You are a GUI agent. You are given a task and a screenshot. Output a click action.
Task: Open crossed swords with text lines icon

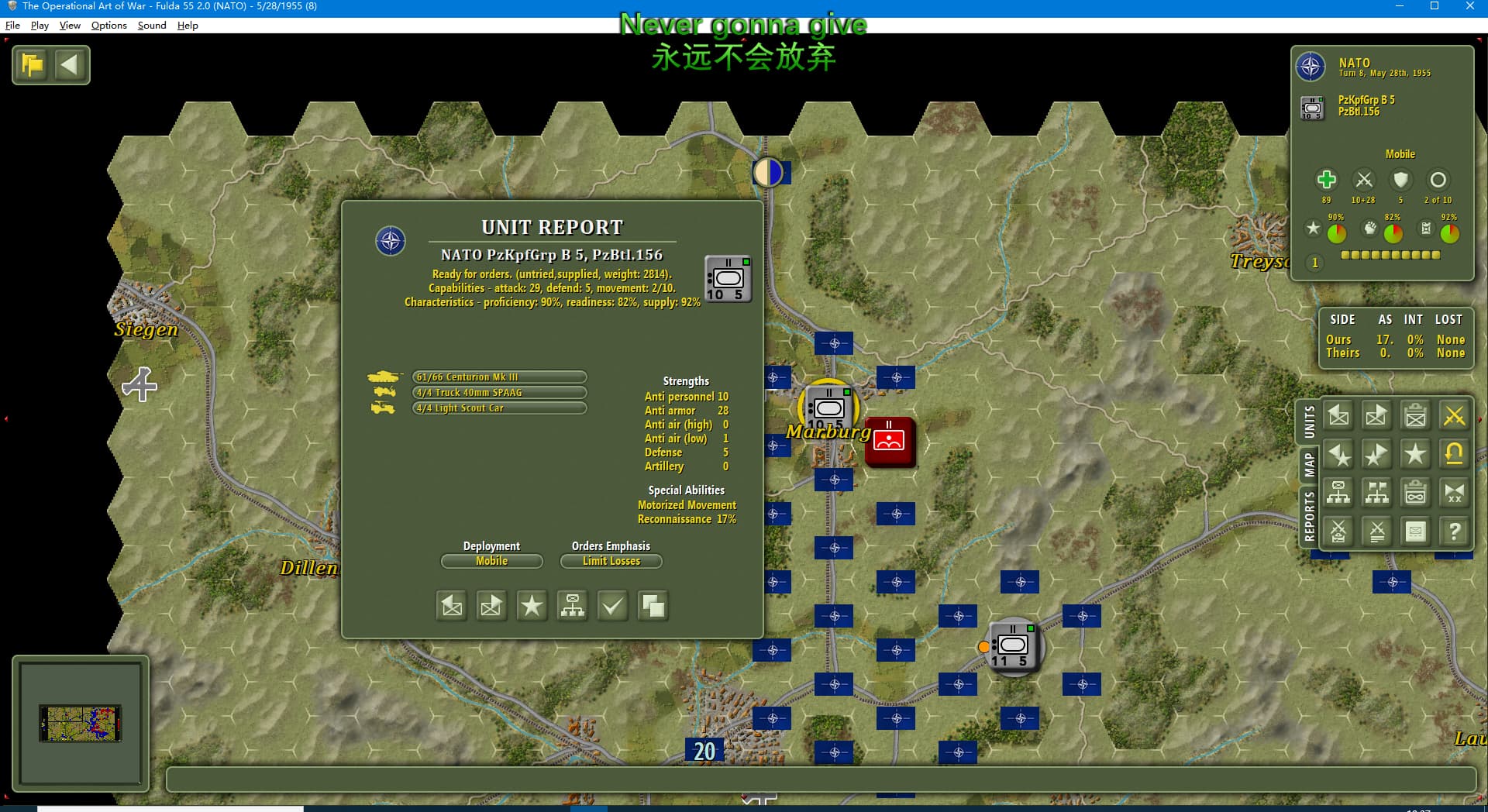pos(1377,532)
